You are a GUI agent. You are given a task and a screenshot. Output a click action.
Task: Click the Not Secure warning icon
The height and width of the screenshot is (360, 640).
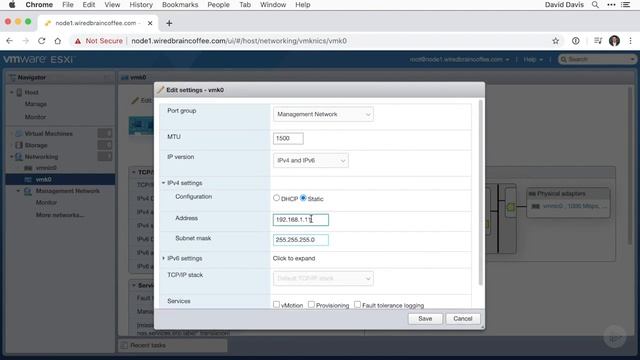point(78,41)
